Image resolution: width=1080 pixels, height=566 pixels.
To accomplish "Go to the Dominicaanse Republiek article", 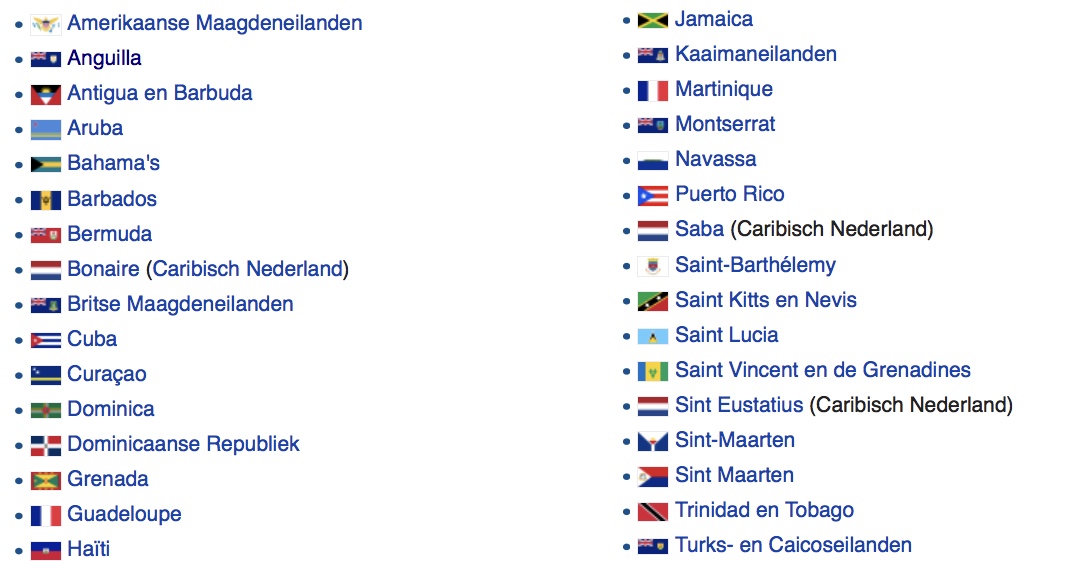I will pyautogui.click(x=183, y=443).
